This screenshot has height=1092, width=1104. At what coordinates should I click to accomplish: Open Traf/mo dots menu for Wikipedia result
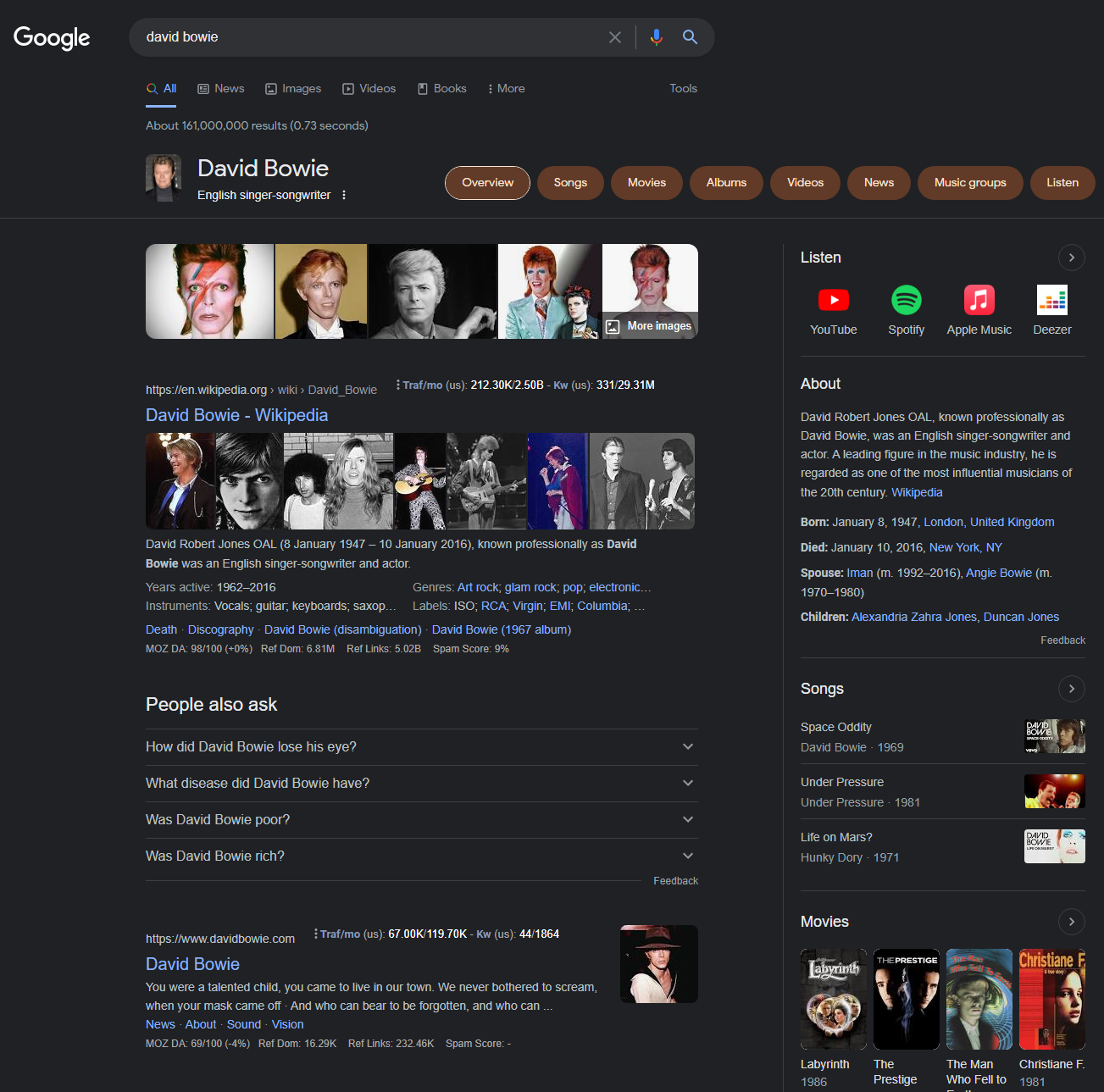398,385
